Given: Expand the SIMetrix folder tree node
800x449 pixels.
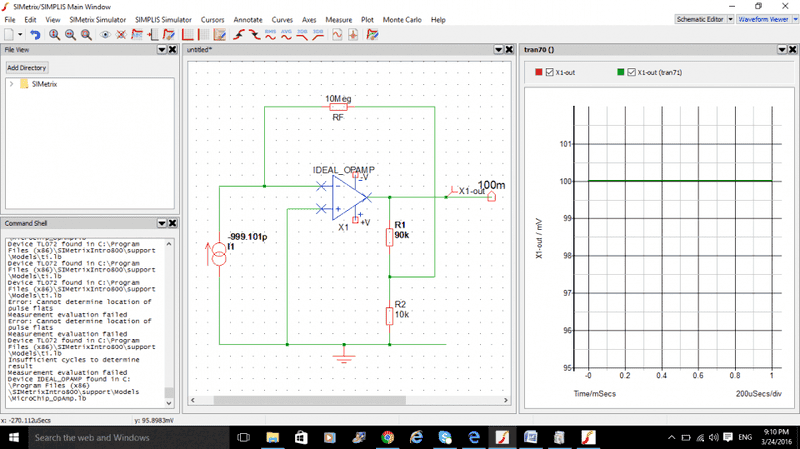Looking at the screenshot, I should point(12,84).
